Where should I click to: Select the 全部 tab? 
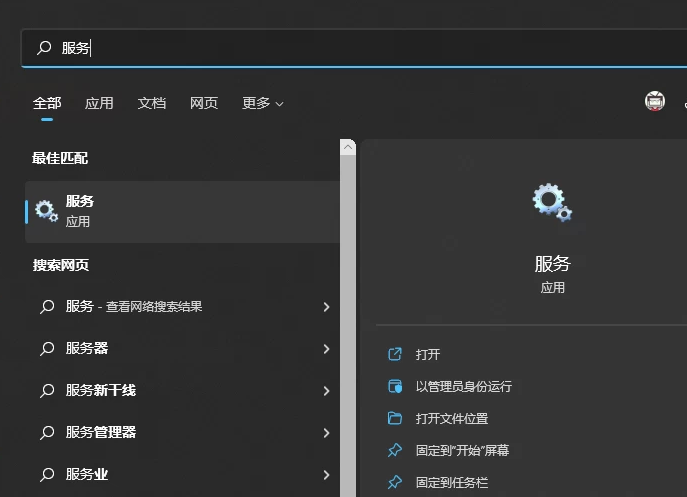point(47,103)
